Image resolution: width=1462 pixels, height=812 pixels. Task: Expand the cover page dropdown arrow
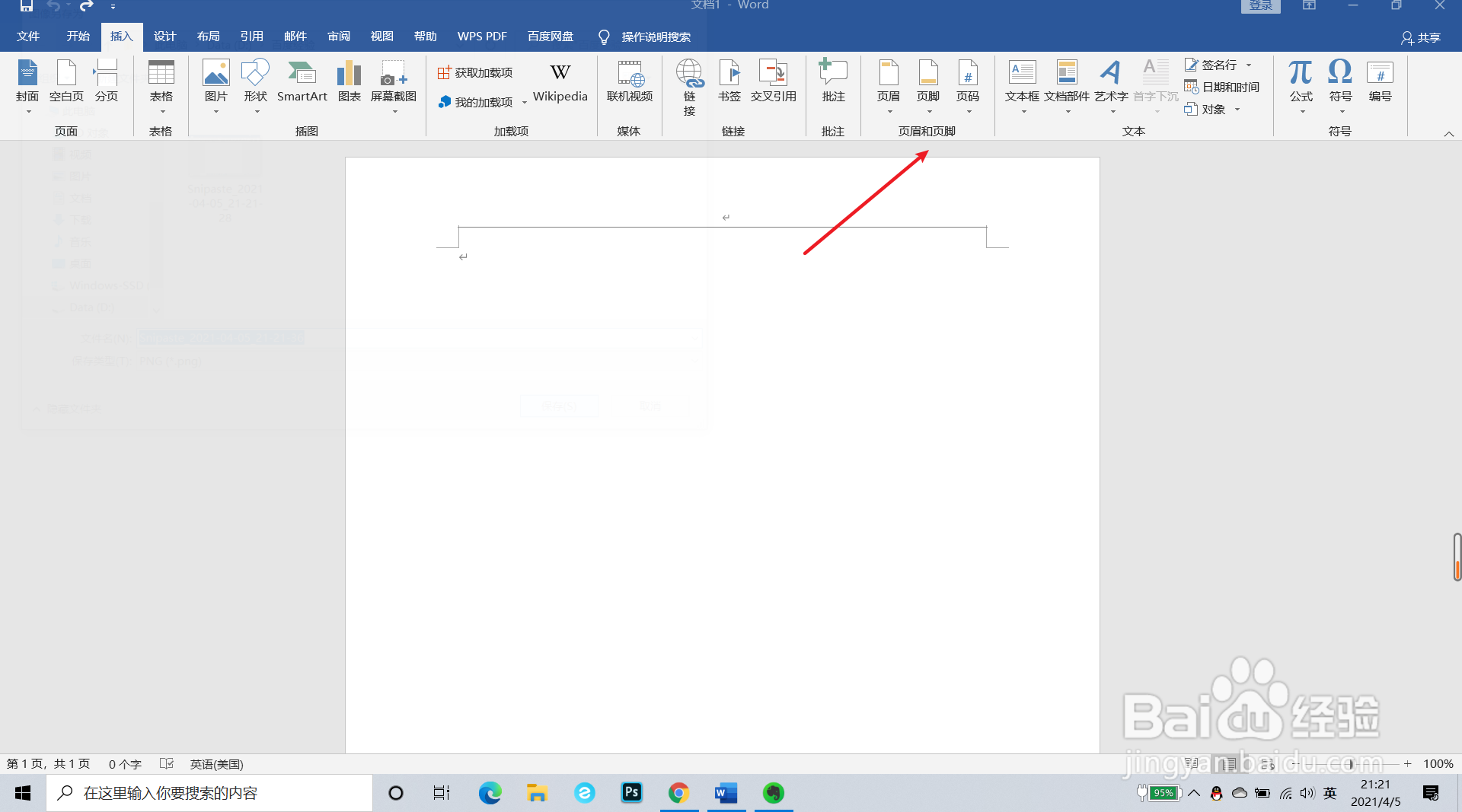tap(28, 112)
